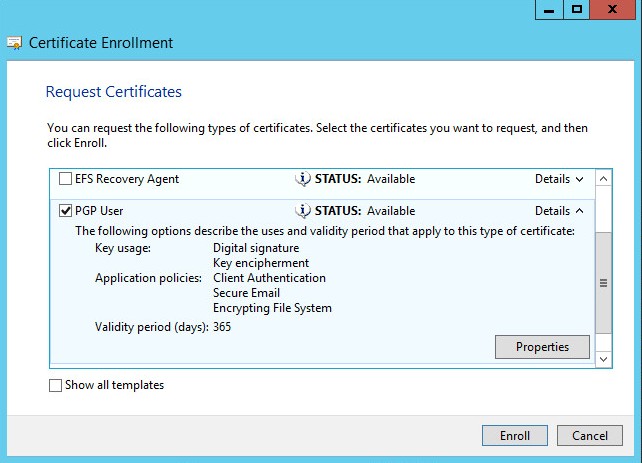Click the scrollbar up arrow in certificate list

point(604,179)
